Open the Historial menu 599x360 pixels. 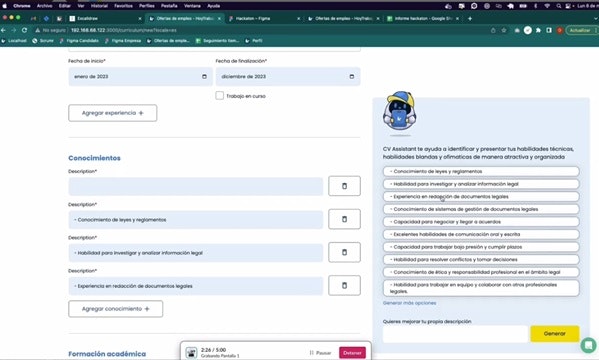99,6
